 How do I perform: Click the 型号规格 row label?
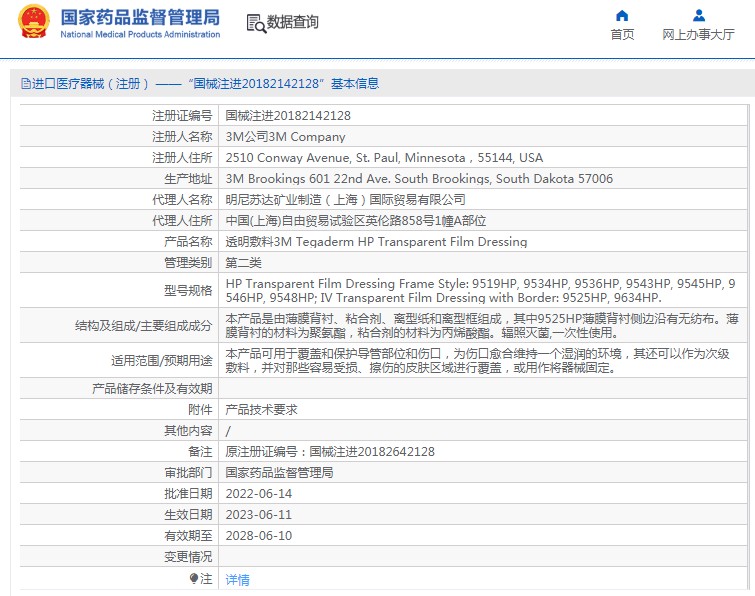click(x=188, y=290)
